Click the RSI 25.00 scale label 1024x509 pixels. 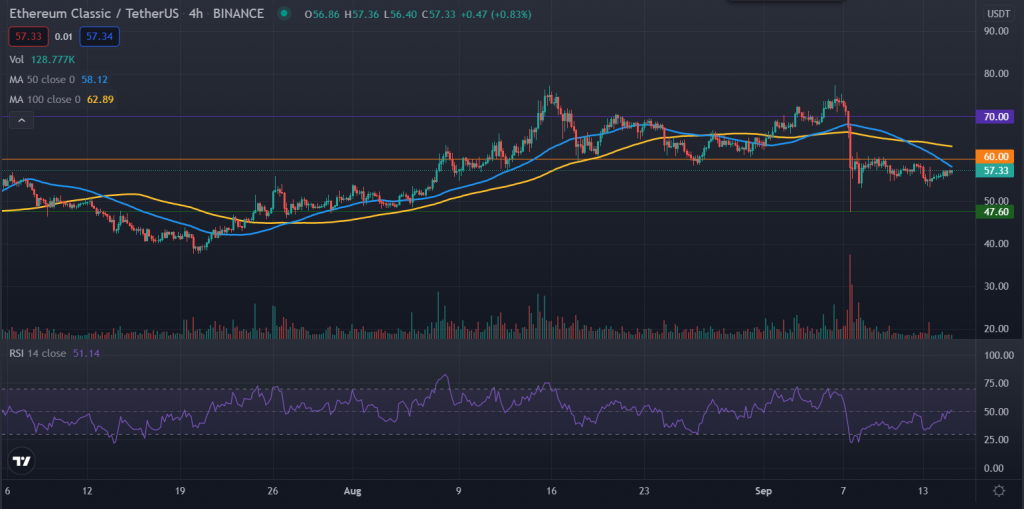[999, 440]
